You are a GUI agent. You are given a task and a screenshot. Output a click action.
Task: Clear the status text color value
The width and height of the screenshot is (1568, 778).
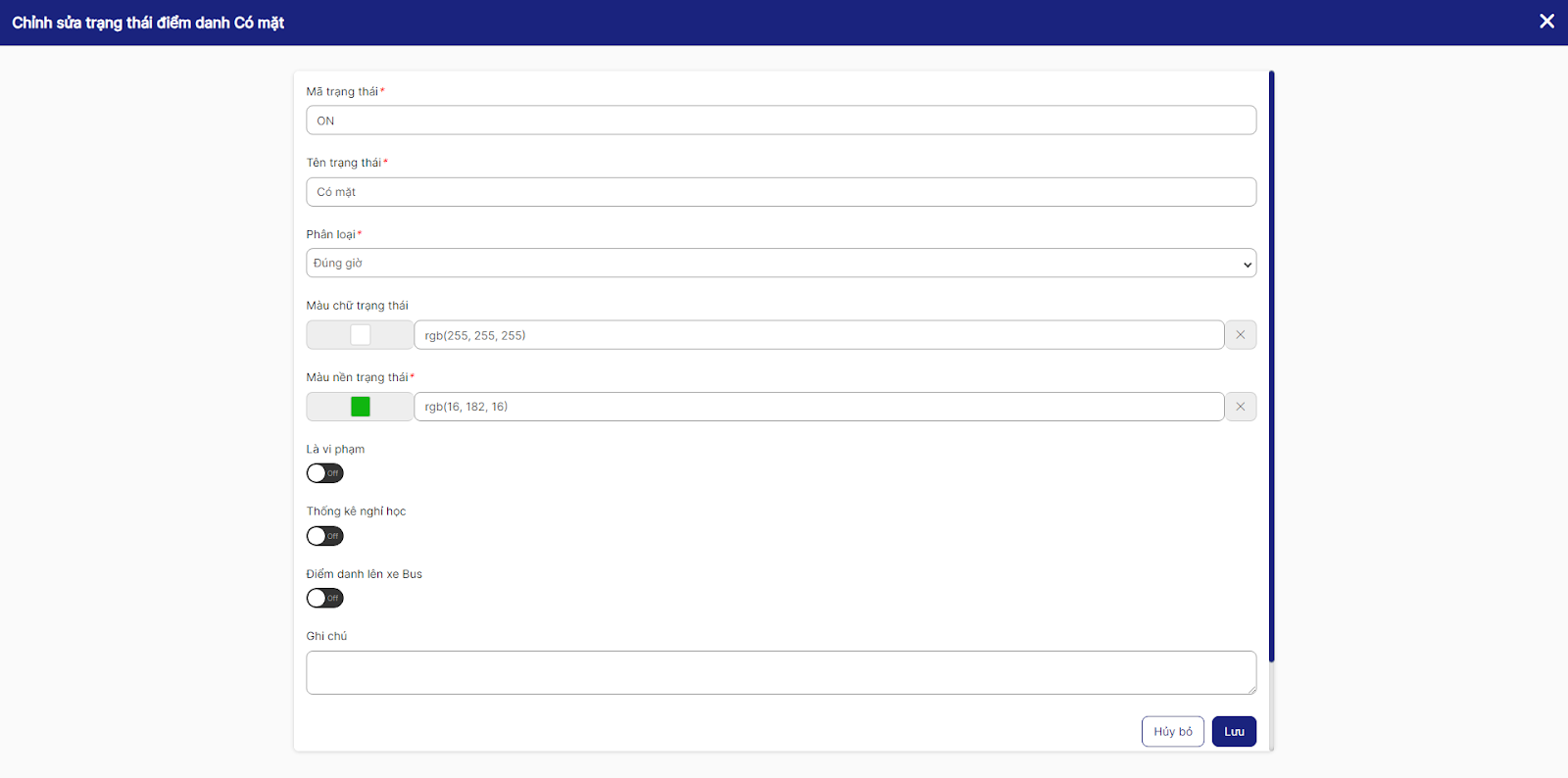(x=1240, y=335)
